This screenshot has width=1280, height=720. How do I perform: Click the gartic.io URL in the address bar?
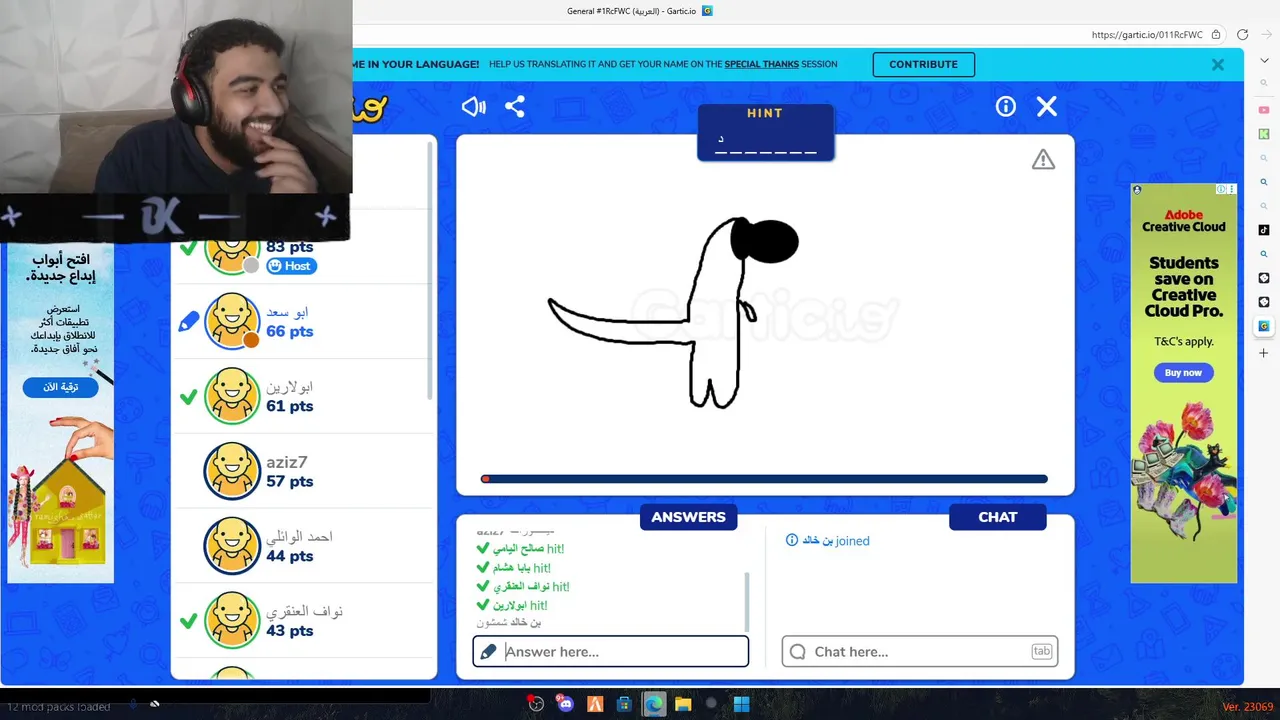point(1147,35)
